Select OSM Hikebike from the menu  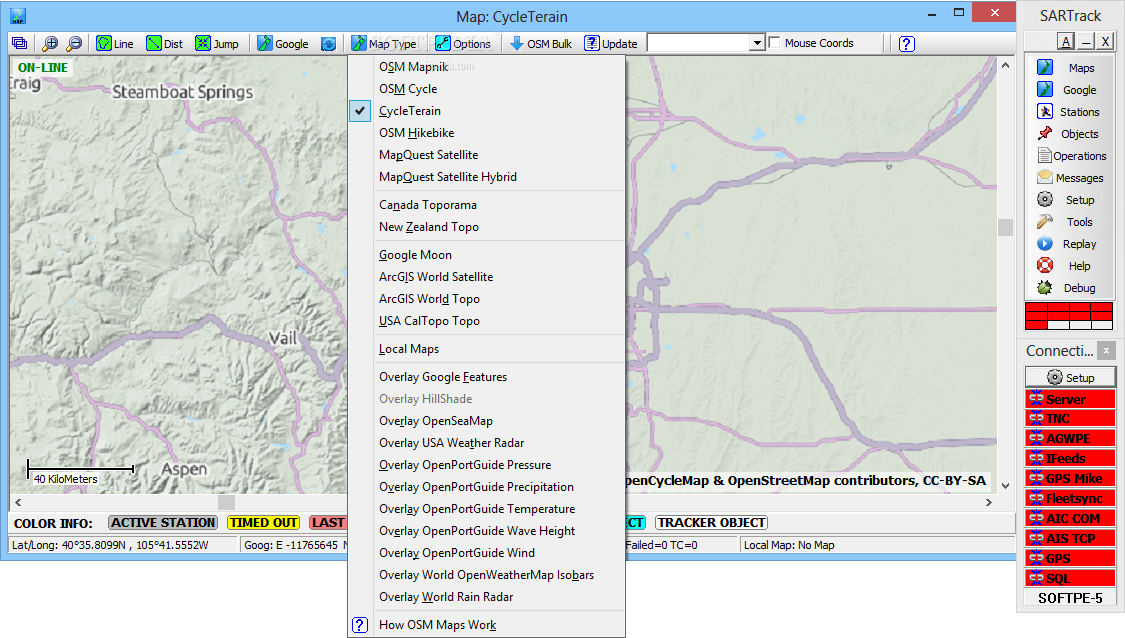coord(417,133)
